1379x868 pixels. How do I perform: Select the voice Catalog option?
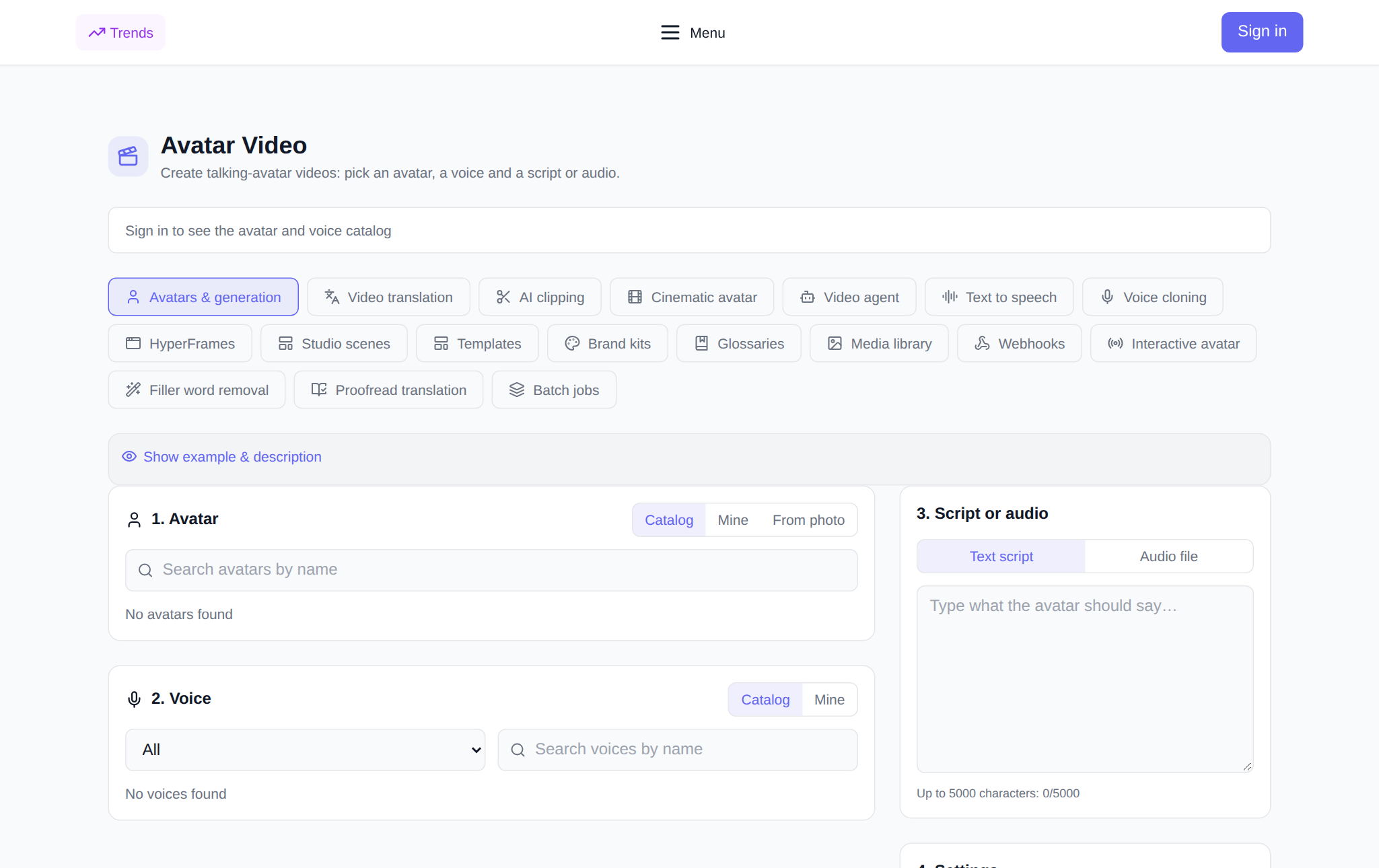click(765, 699)
